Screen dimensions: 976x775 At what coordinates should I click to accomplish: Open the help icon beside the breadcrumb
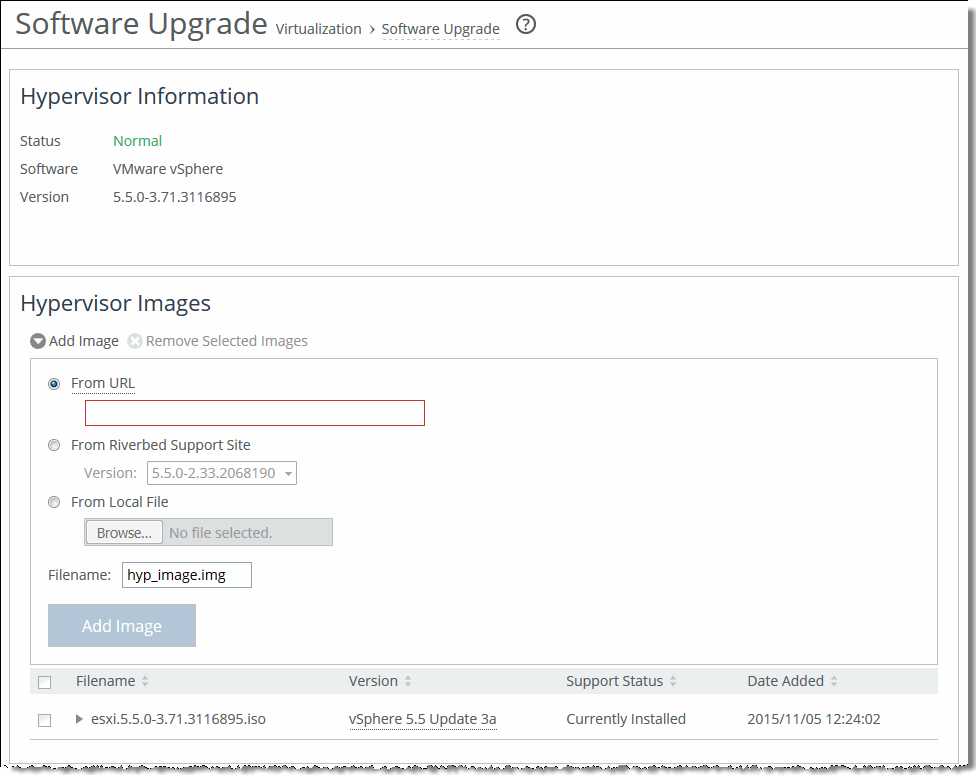(526, 24)
